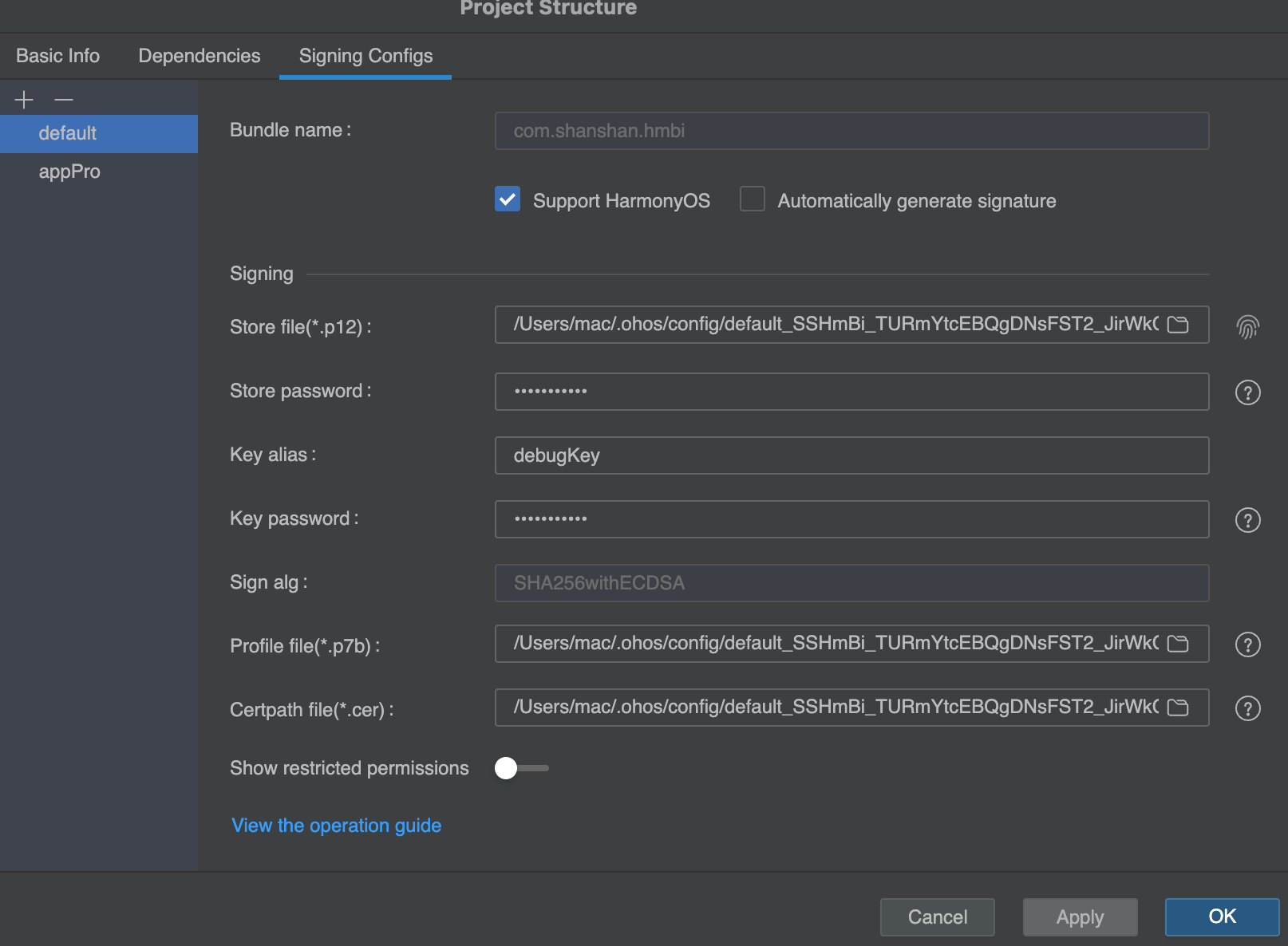
Task: Click the Apply button
Action: pyautogui.click(x=1081, y=917)
